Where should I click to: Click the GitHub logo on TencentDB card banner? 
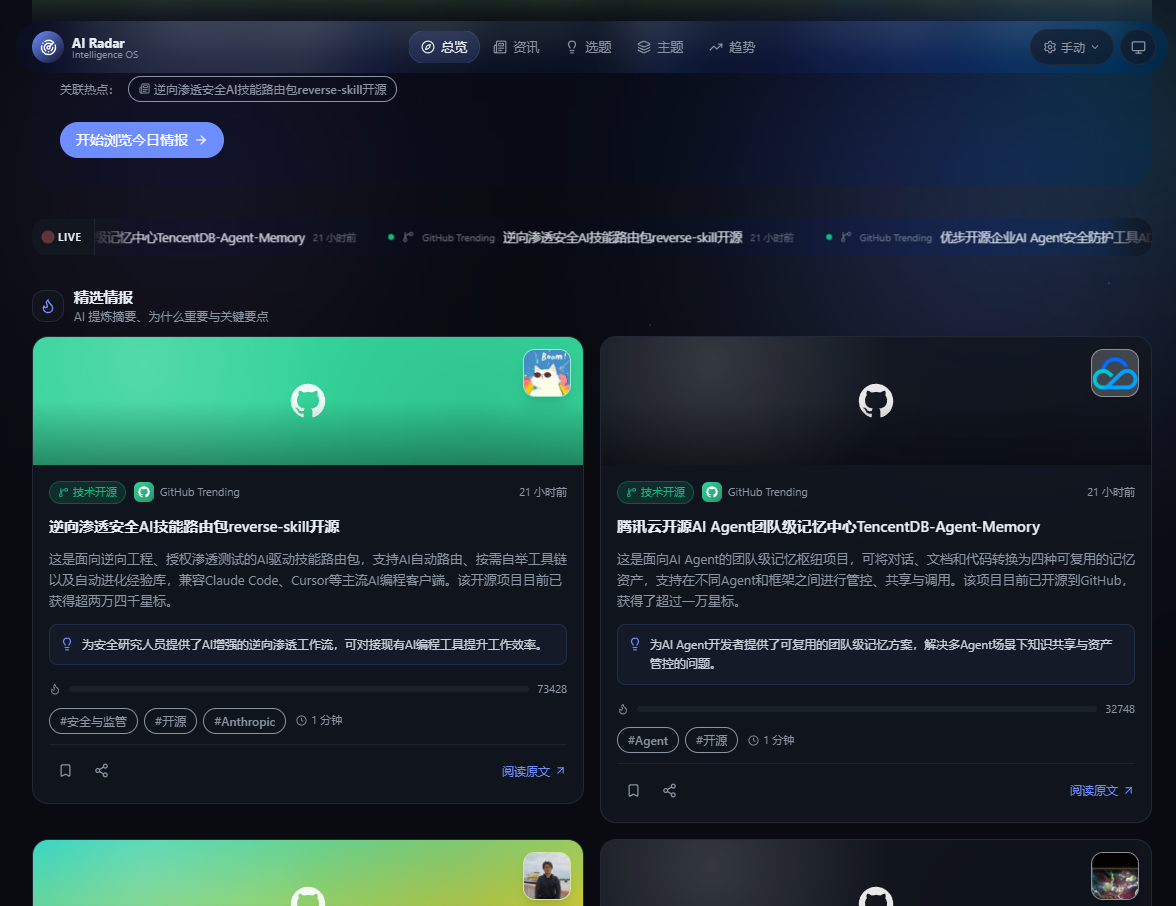coord(875,400)
